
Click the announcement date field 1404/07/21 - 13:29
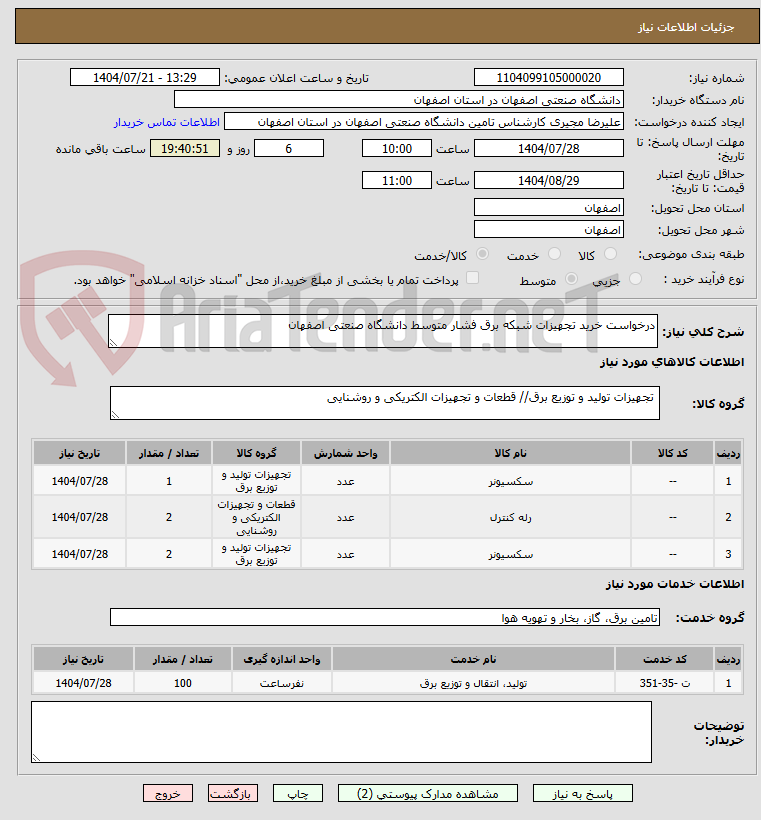[145, 77]
